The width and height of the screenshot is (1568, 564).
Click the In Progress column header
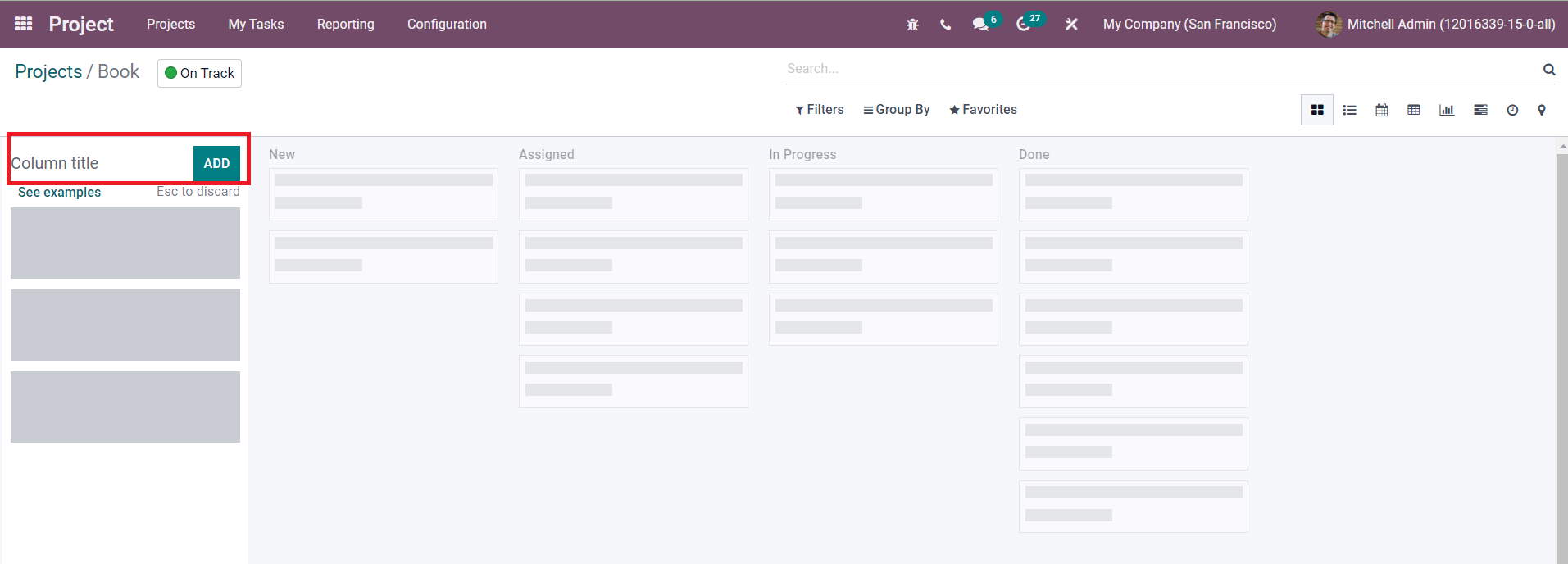point(802,154)
